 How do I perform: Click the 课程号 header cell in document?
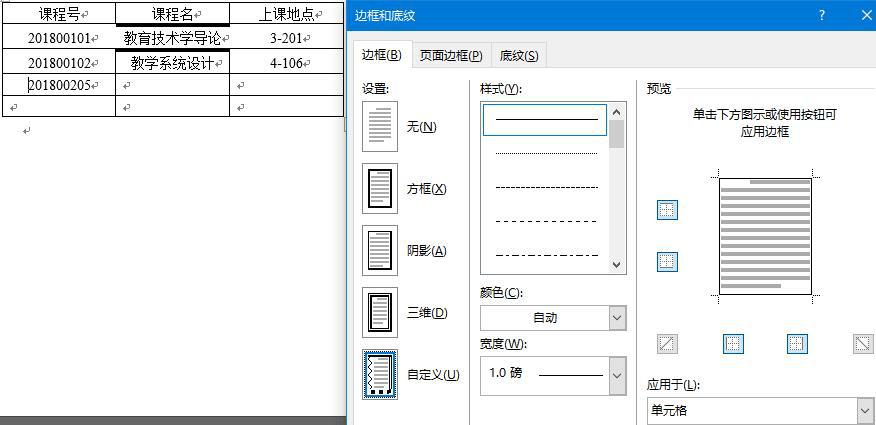pyautogui.click(x=59, y=13)
